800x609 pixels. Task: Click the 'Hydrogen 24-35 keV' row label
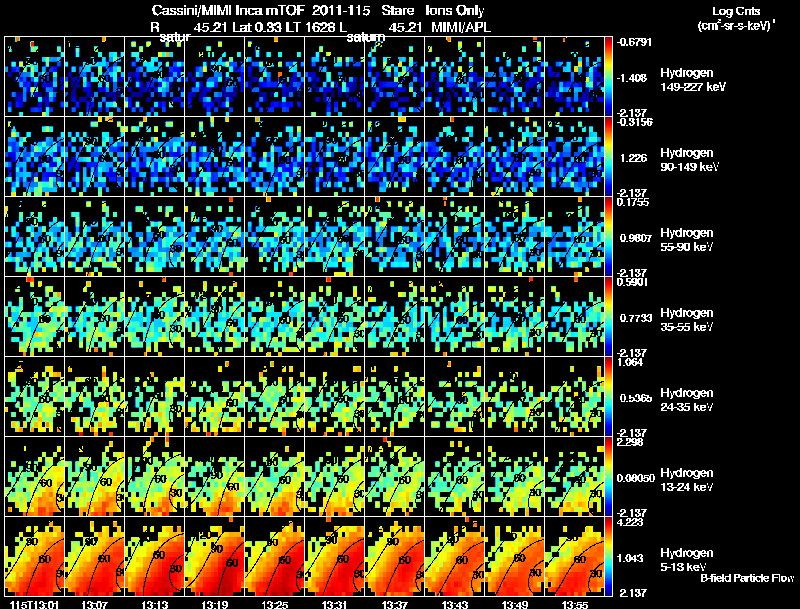click(x=687, y=400)
